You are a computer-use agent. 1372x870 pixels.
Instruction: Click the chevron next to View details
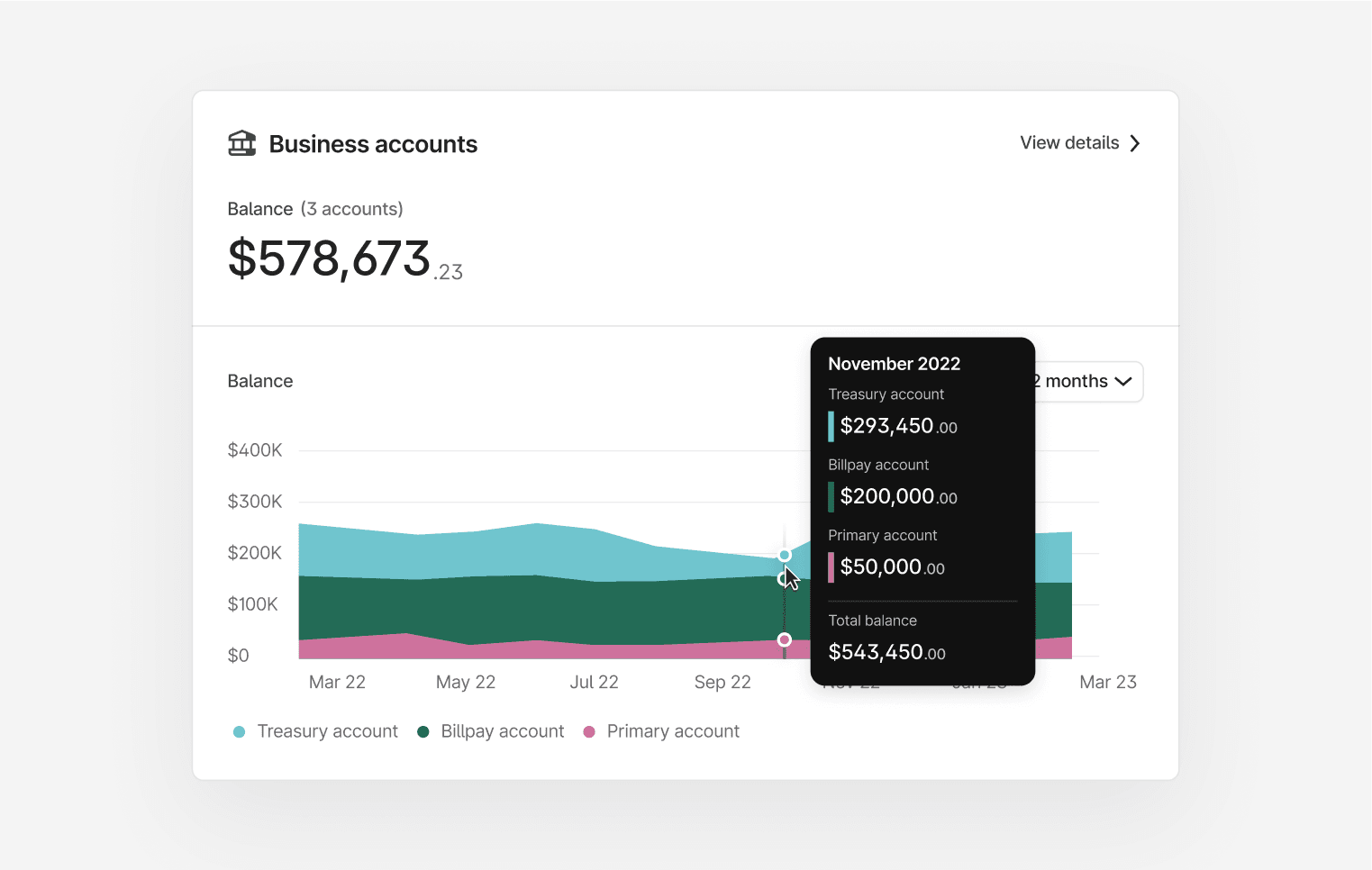coord(1135,143)
